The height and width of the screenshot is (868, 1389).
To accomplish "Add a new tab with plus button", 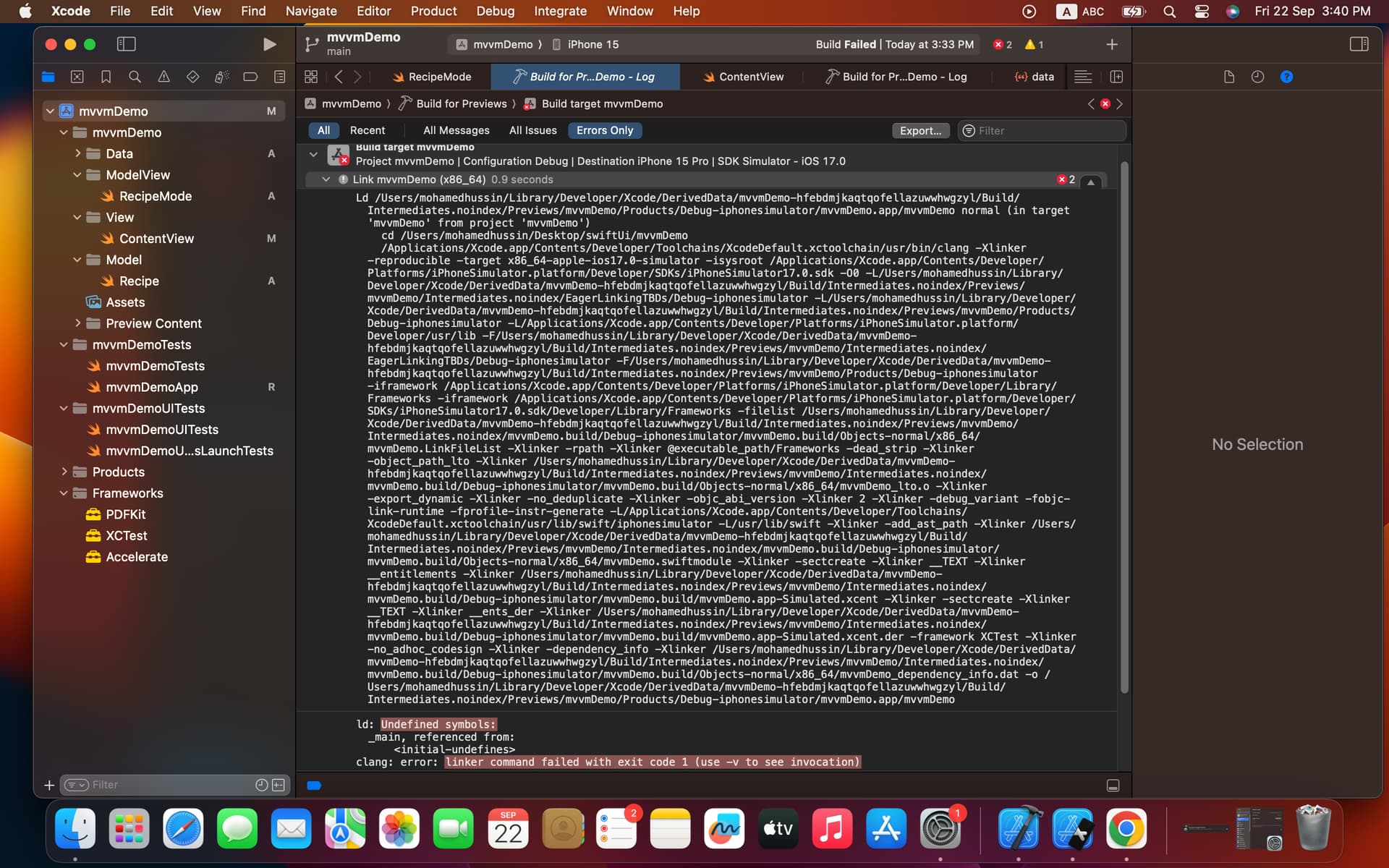I will 1112,44.
